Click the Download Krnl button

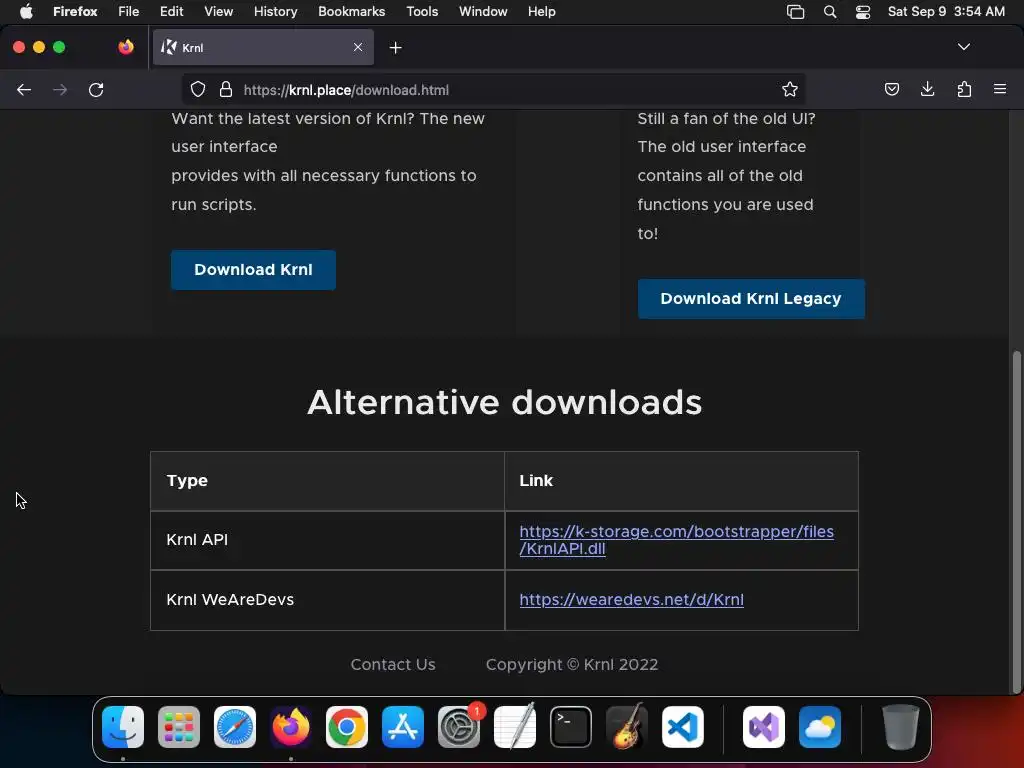[x=253, y=270]
